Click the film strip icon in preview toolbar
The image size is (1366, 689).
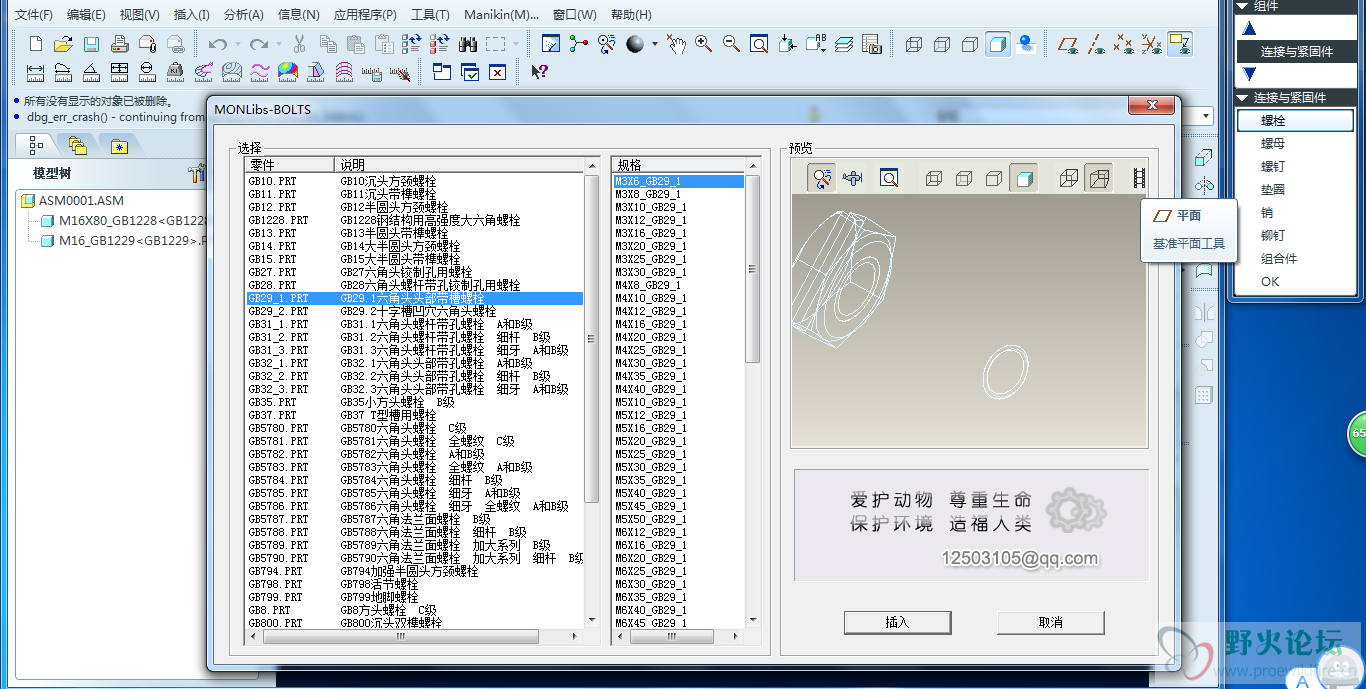(1139, 178)
